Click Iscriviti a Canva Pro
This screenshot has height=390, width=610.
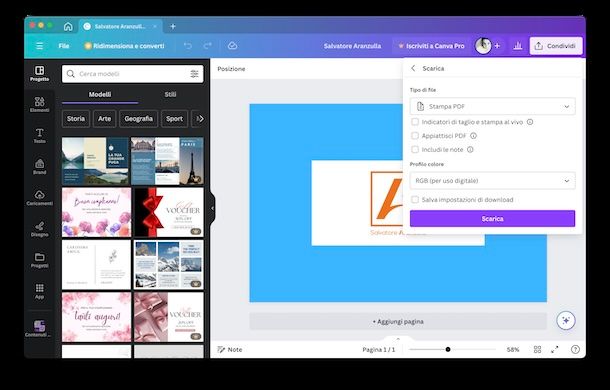tap(431, 46)
